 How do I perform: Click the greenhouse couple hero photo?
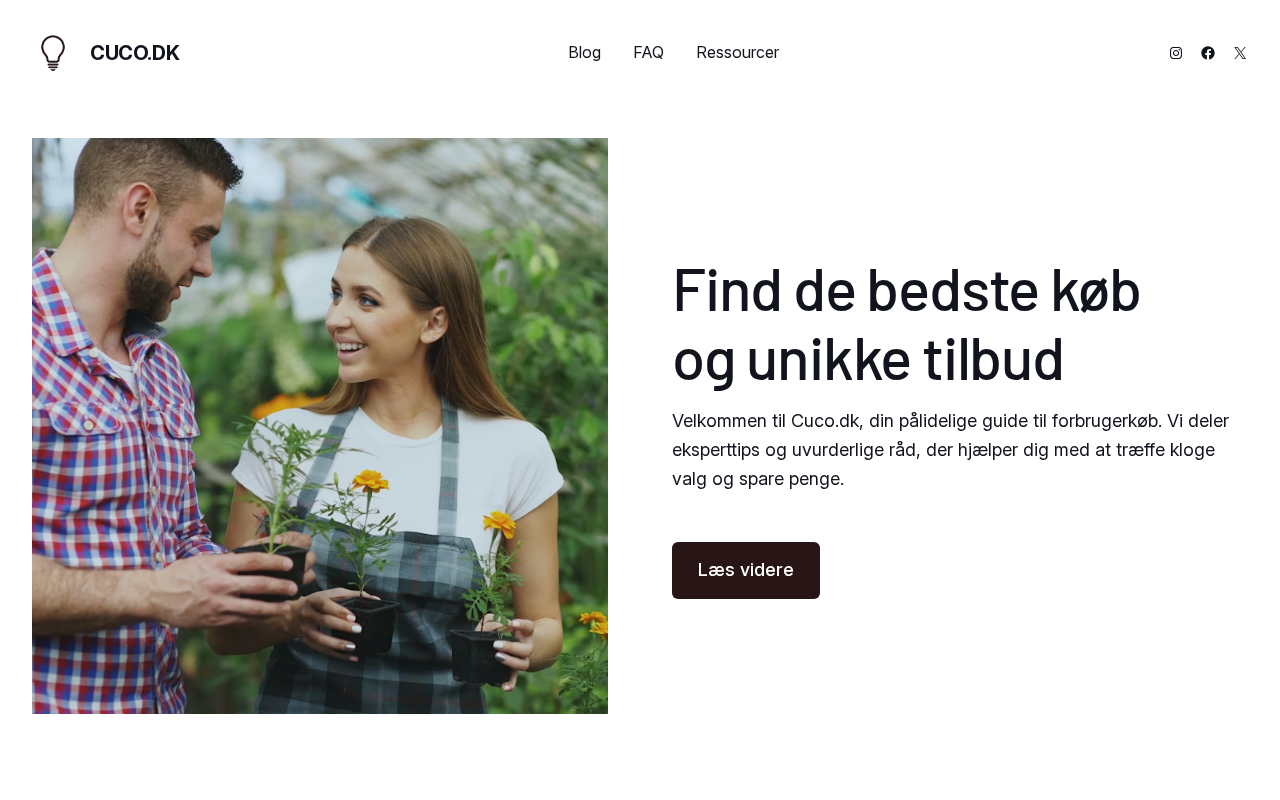pos(320,426)
